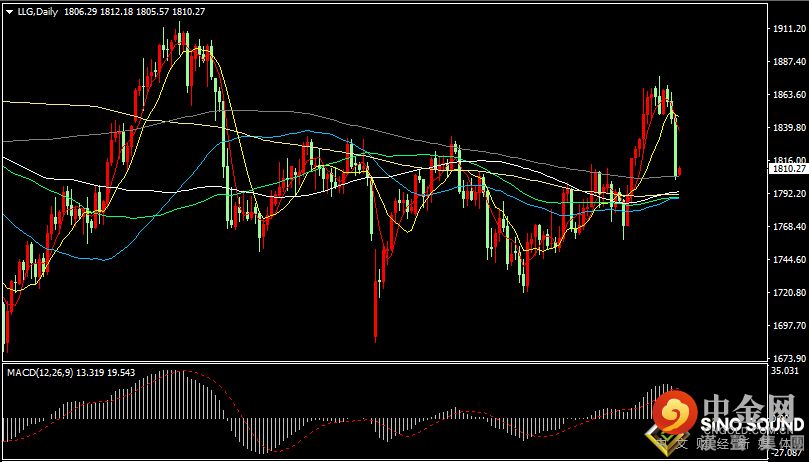
Task: Open the chart dropdown triangle beside LLG,Daily
Action: pos(10,12)
